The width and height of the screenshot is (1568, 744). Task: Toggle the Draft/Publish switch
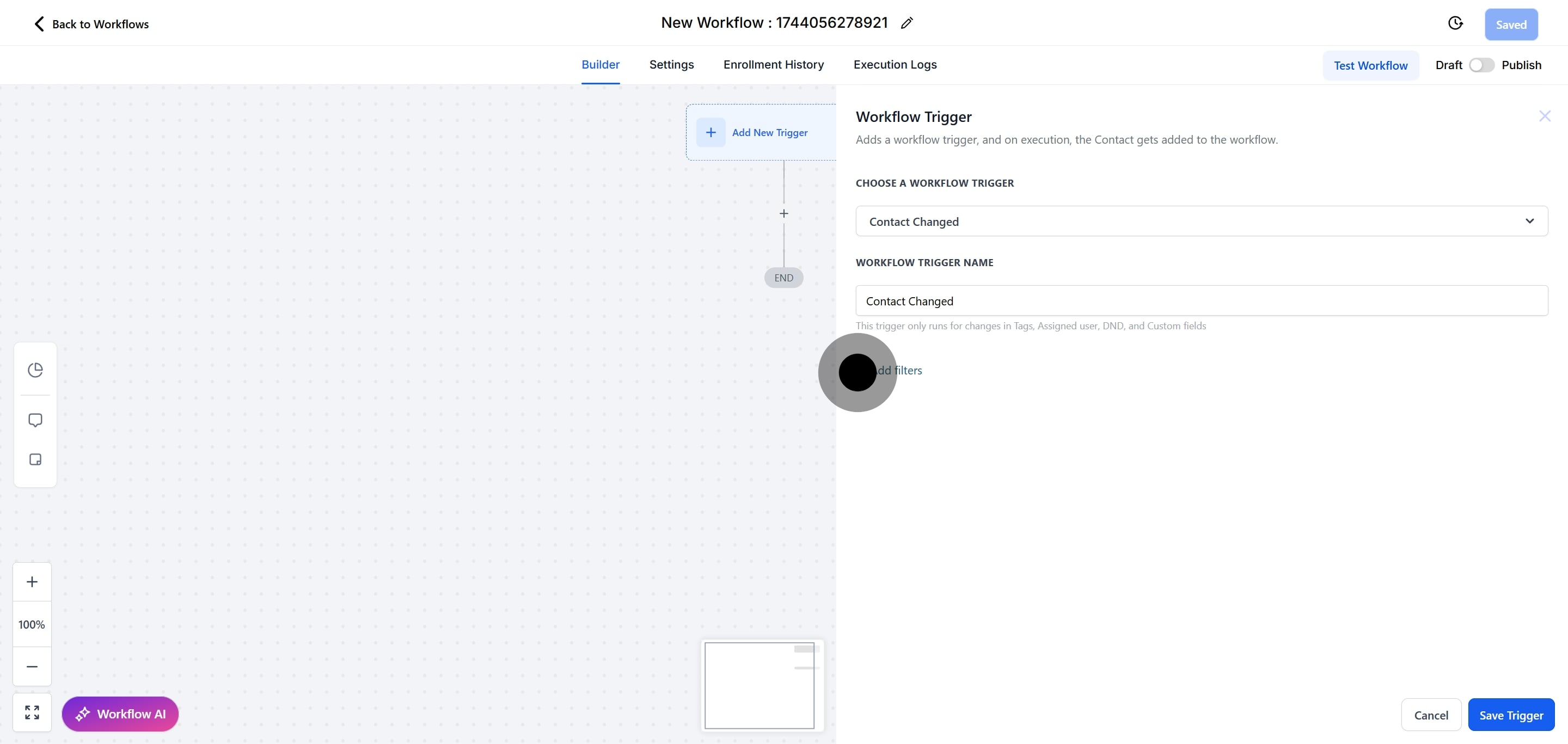pos(1481,65)
